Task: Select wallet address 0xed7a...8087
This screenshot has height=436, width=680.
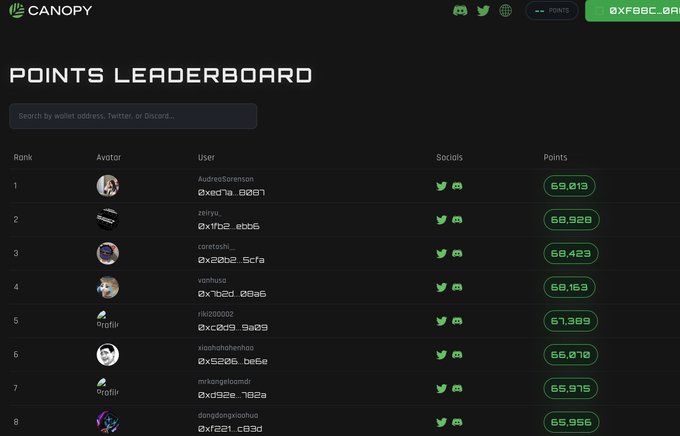Action: pos(231,193)
